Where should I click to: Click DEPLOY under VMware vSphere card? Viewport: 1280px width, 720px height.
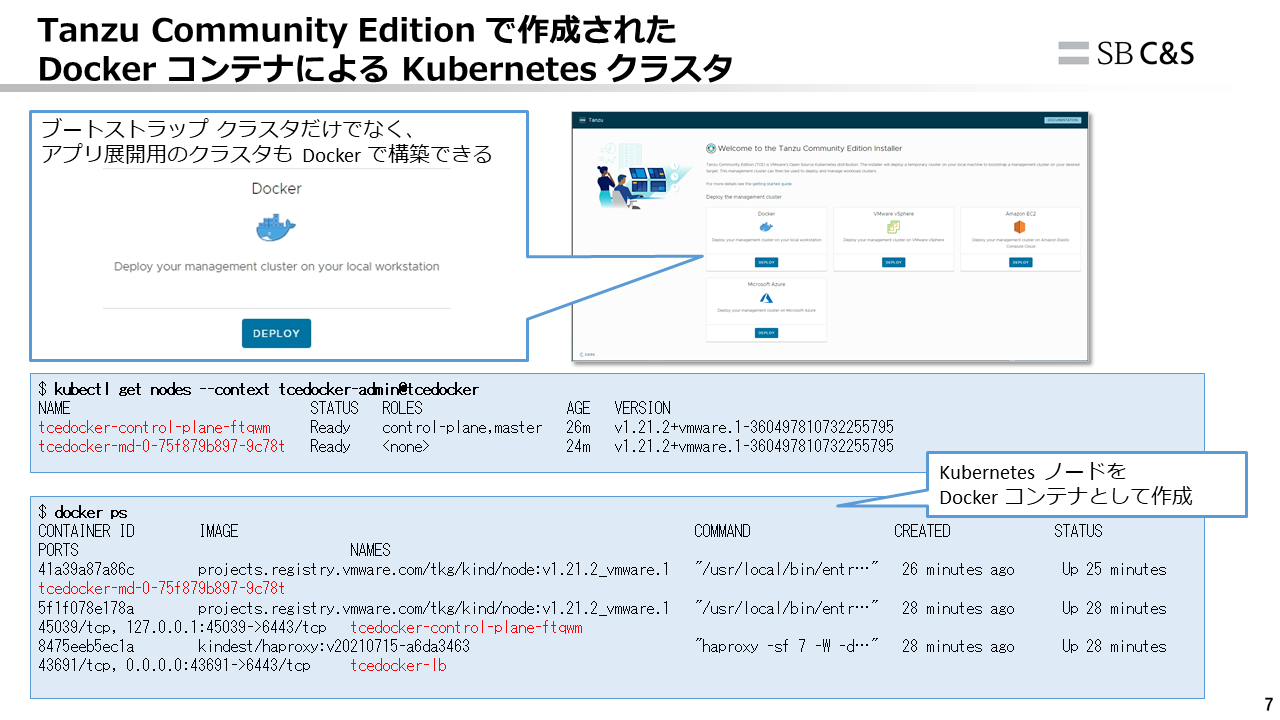click(x=894, y=262)
